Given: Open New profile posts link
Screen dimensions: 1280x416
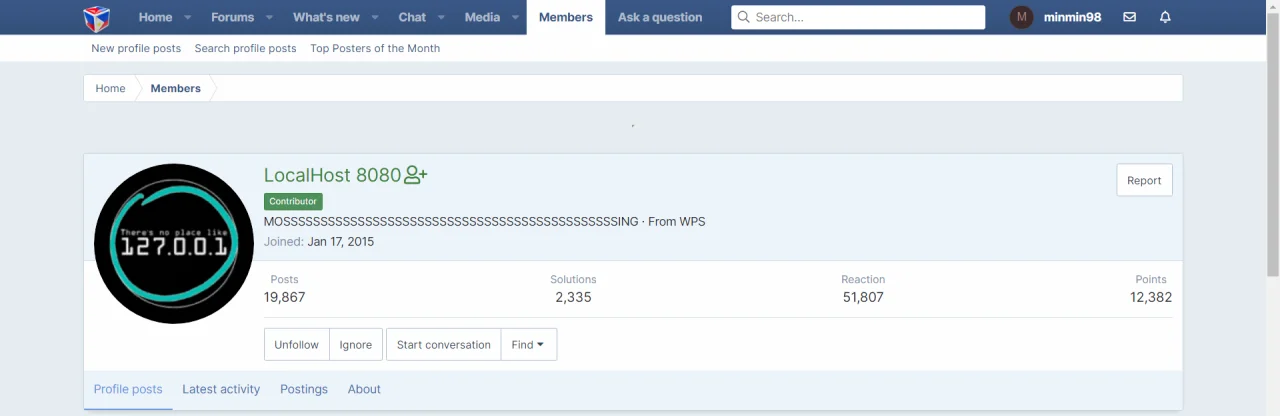Looking at the screenshot, I should [x=136, y=48].
